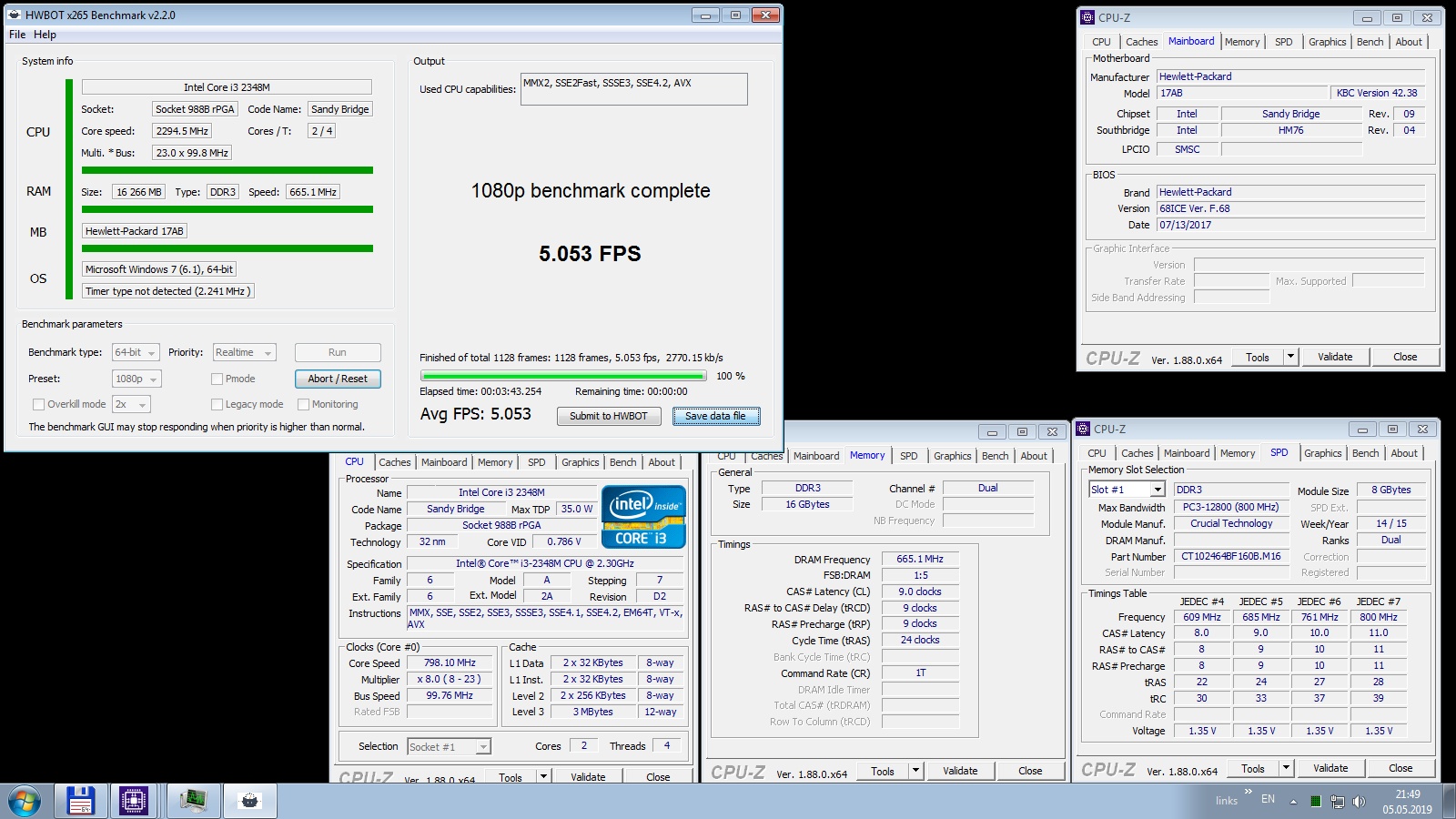Switch to CPU-Z via its purple taskbar icon
The height and width of the screenshot is (819, 1456).
[133, 801]
